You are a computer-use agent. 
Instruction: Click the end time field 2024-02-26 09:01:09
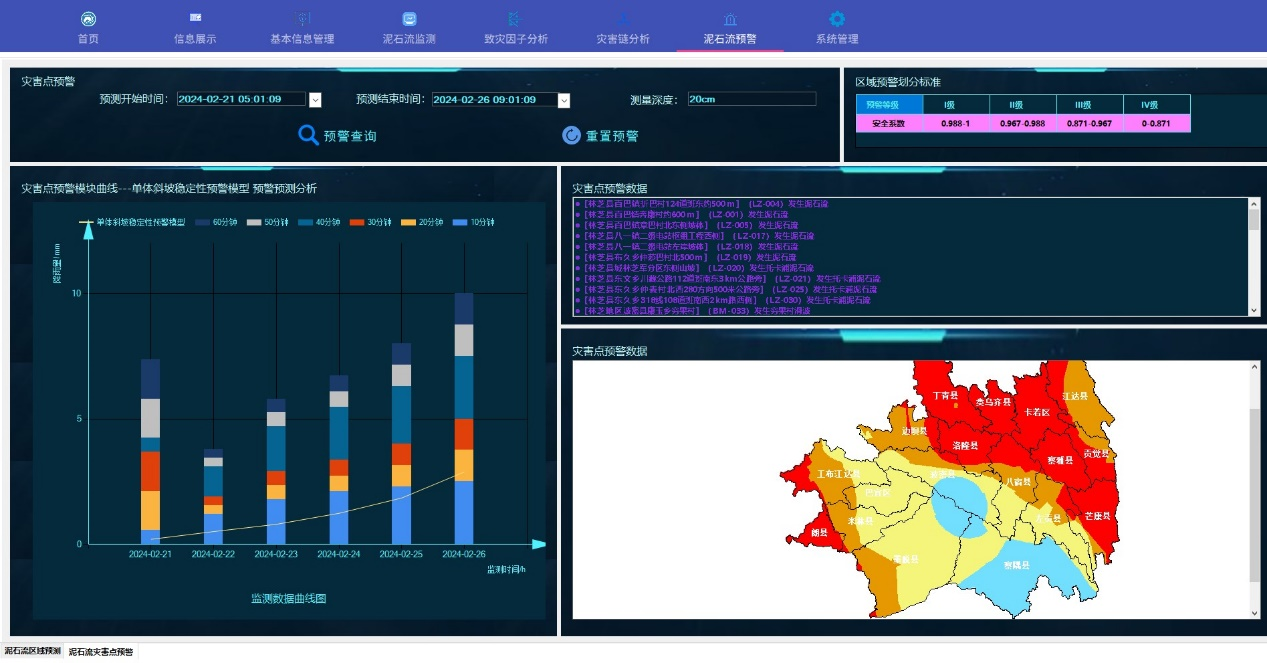pyautogui.click(x=494, y=99)
